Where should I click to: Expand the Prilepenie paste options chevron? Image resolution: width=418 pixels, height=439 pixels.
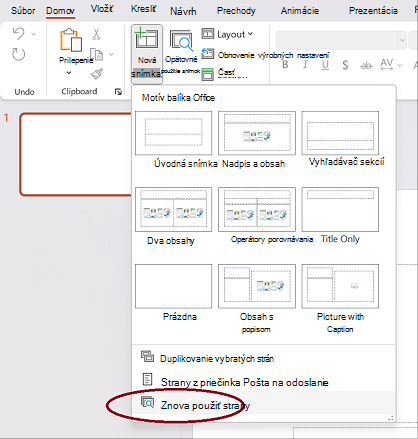(69, 72)
